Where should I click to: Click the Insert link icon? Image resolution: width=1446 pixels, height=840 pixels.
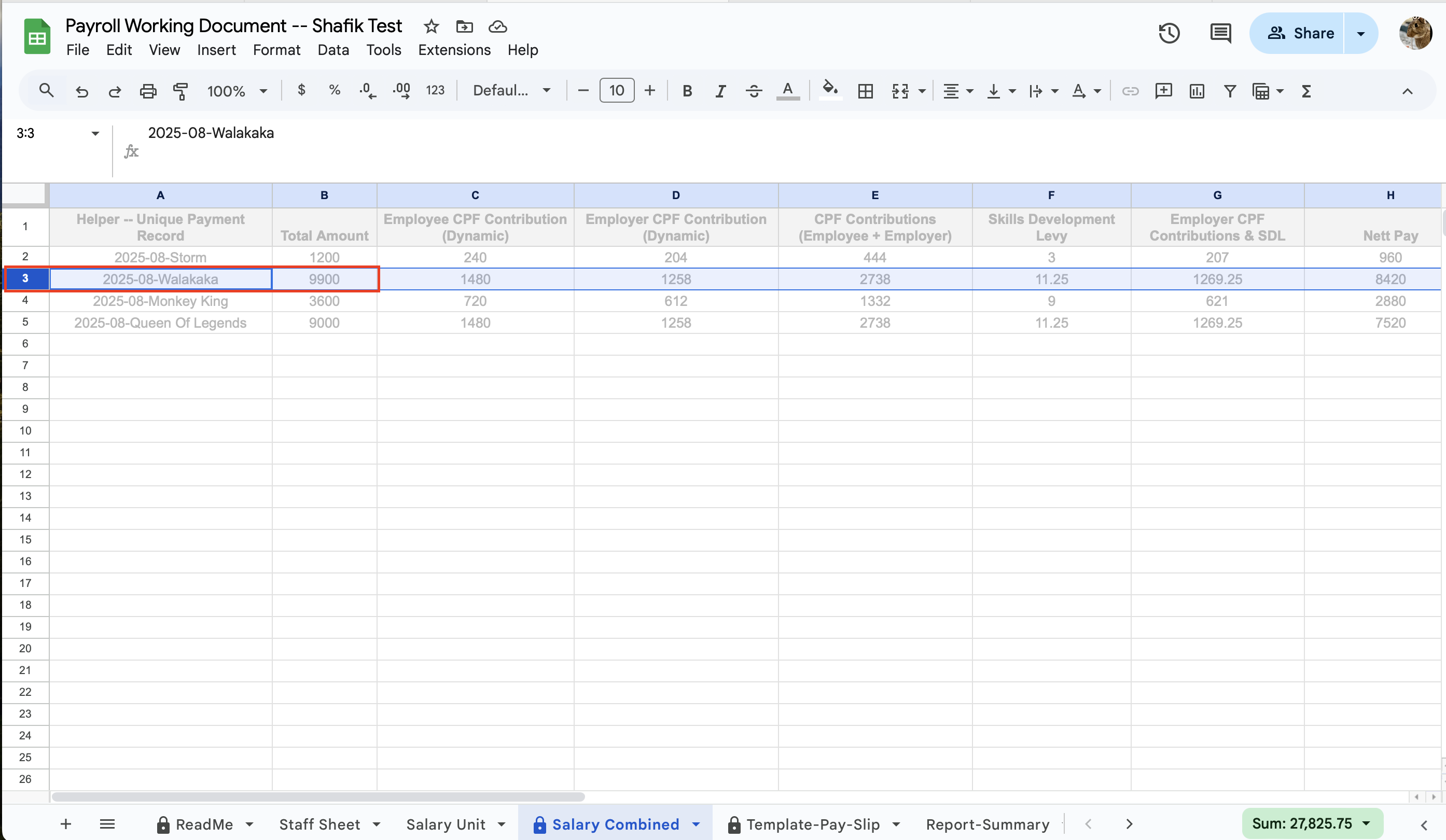point(1130,91)
